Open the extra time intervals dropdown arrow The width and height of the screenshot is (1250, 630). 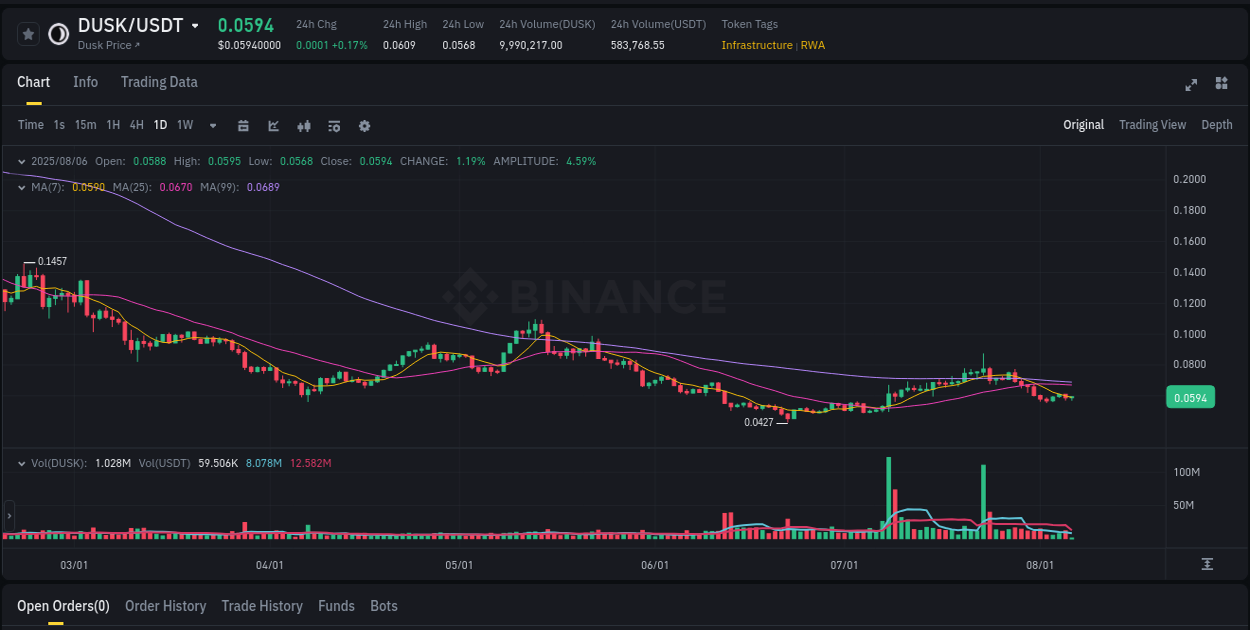tap(212, 125)
